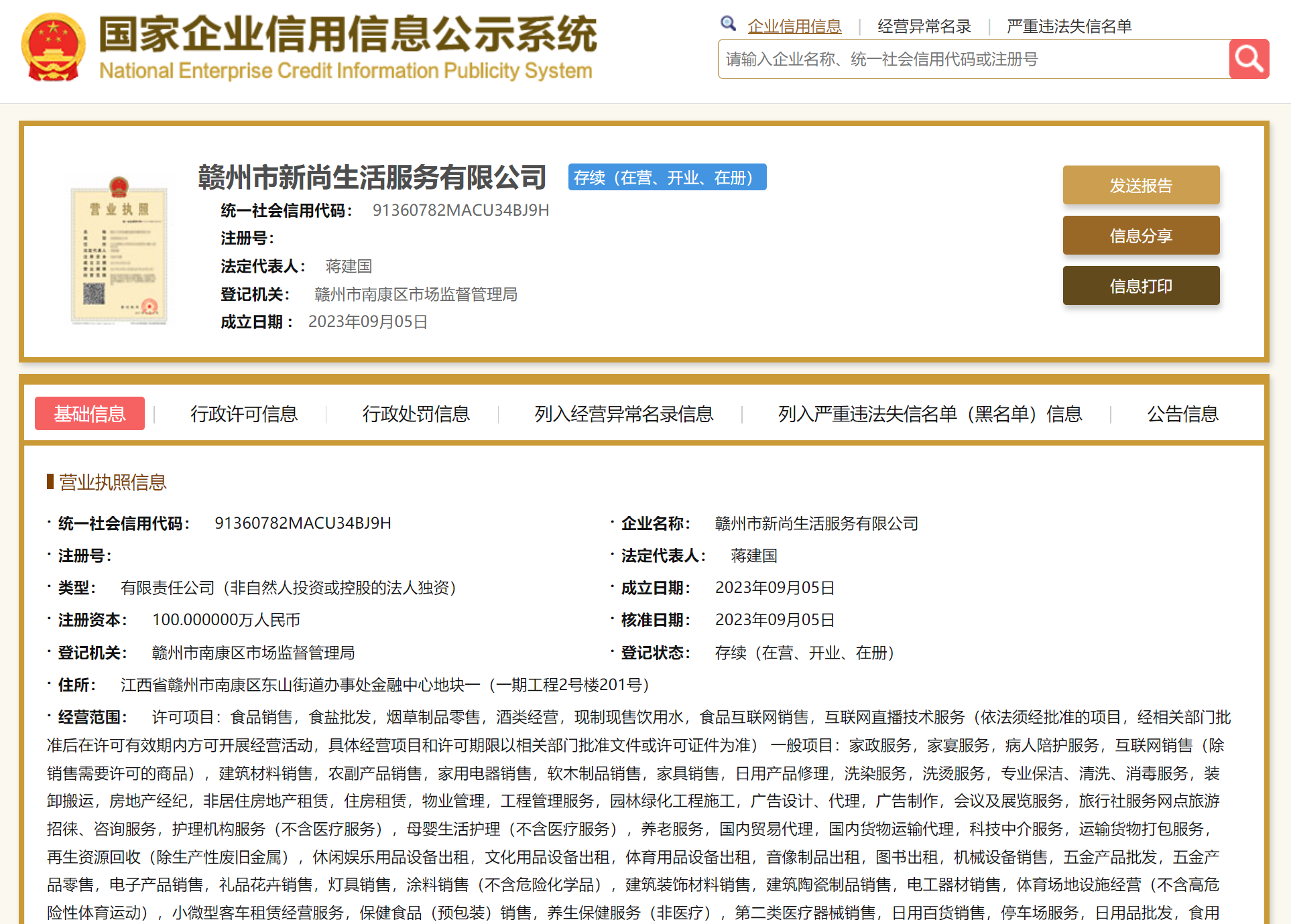Switch to the 行政许可信息 tab
This screenshot has height=924, width=1291.
pos(244,414)
